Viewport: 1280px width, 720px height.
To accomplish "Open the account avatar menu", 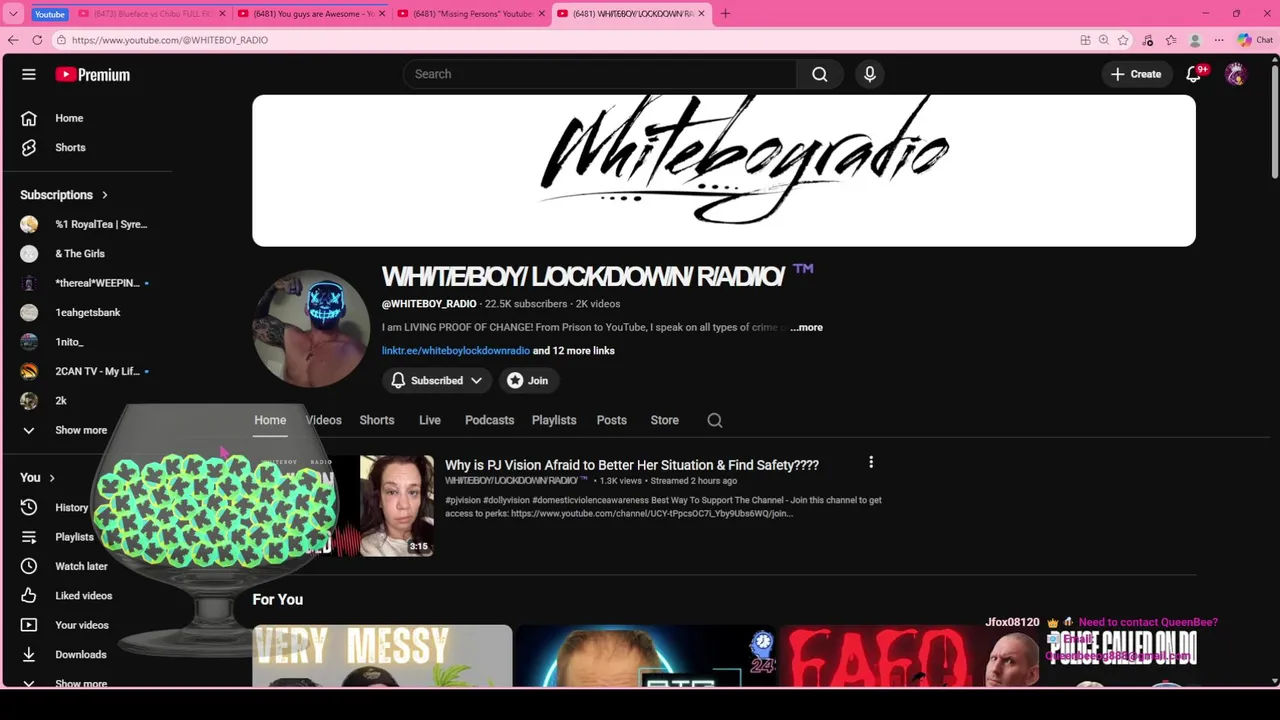I will click(x=1236, y=74).
